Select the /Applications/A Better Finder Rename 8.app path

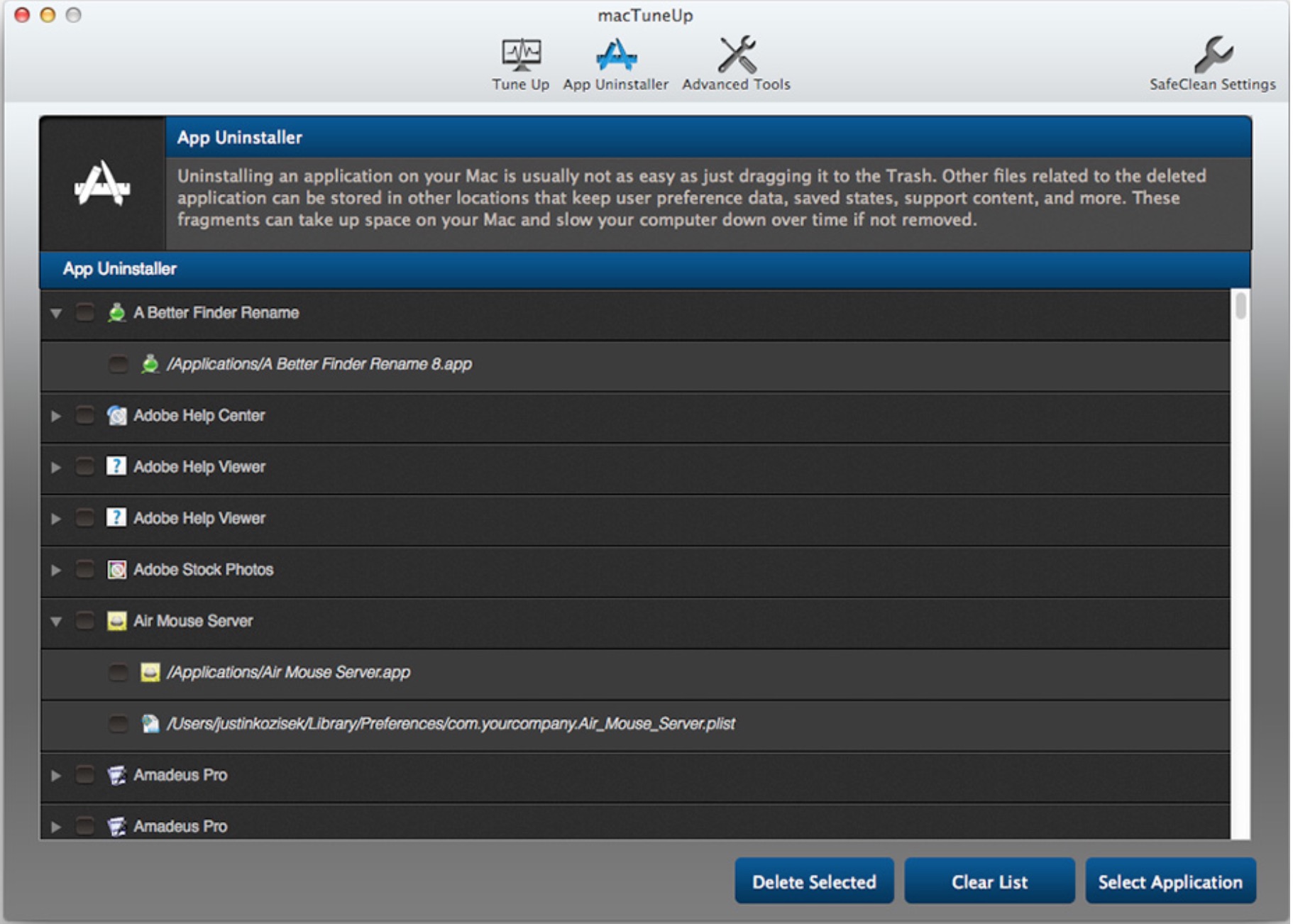(319, 364)
